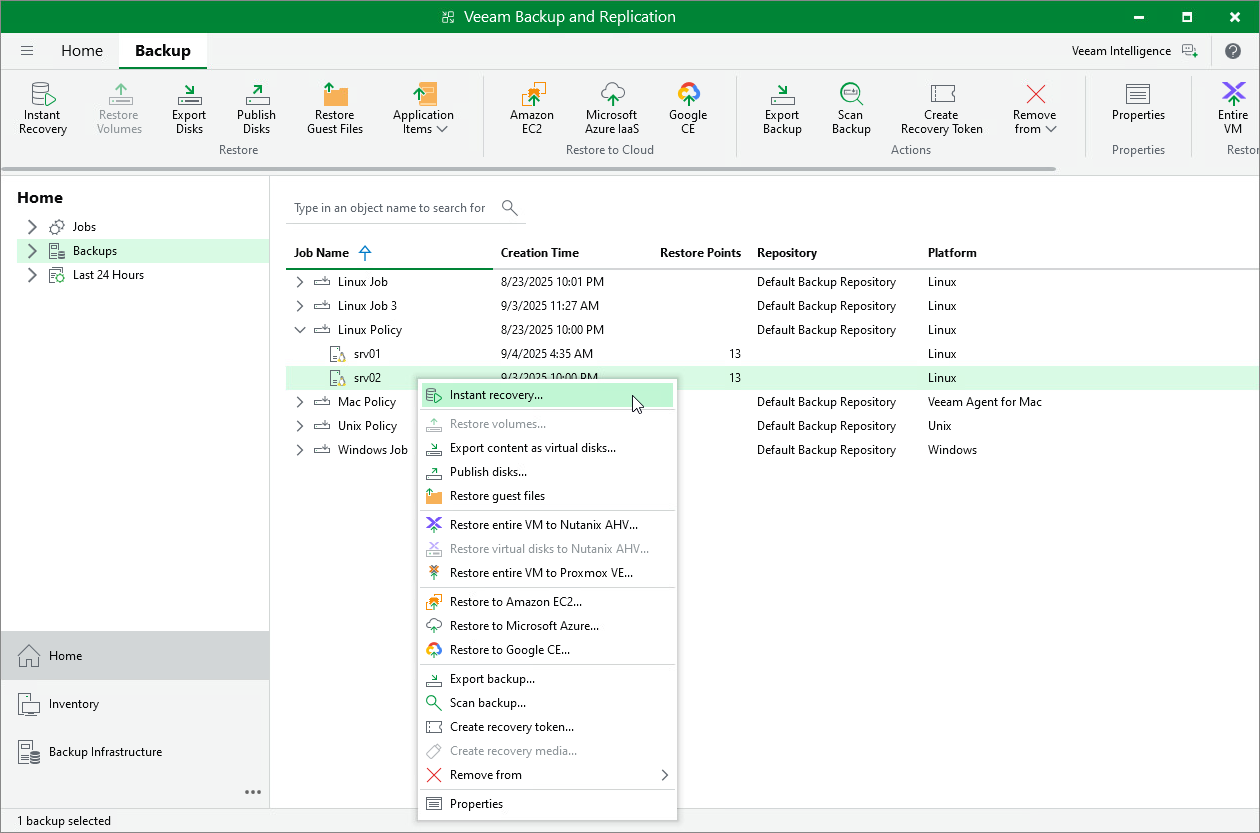This screenshot has height=833, width=1260.
Task: Click the Publish Disks icon
Action: [256, 105]
